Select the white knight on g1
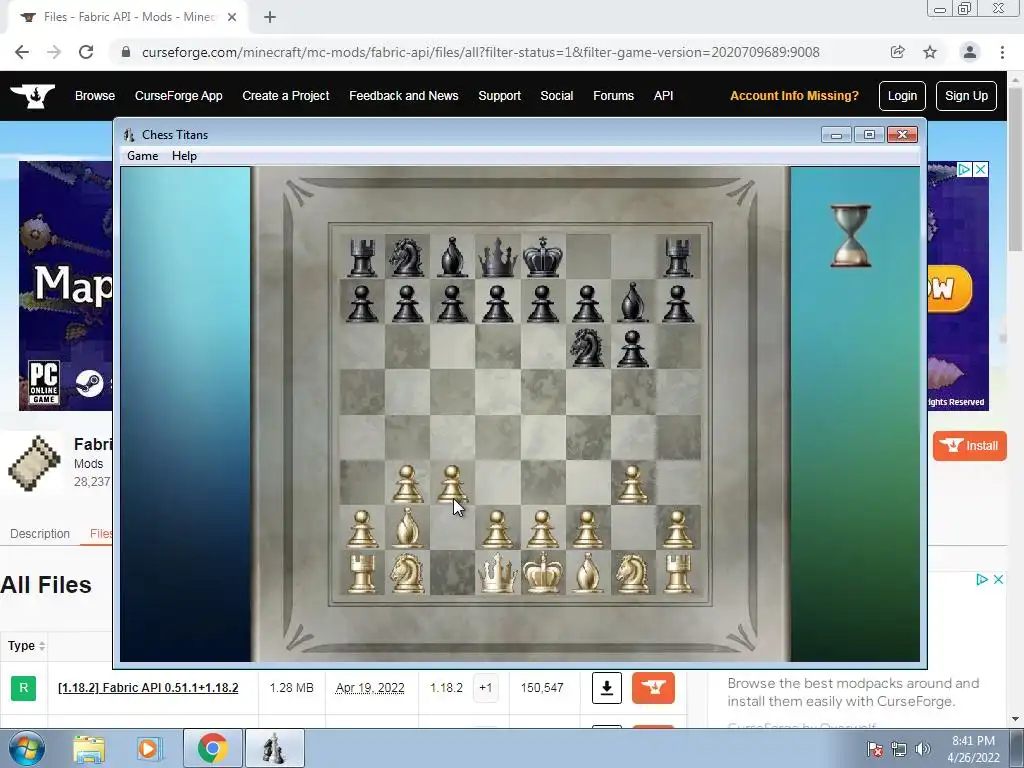The image size is (1024, 768). click(x=633, y=573)
